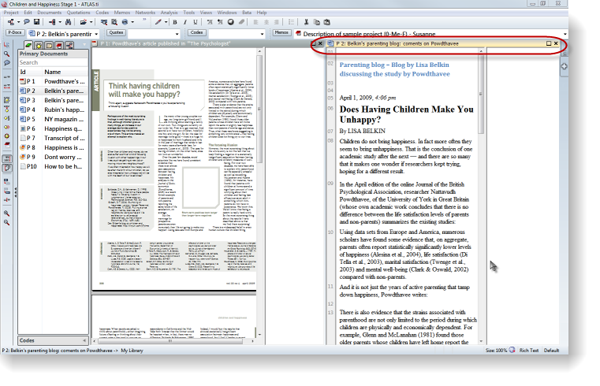Viewport: 600px width, 386px height.
Task: Select P10 How to be h... document
Action: (x=53, y=166)
